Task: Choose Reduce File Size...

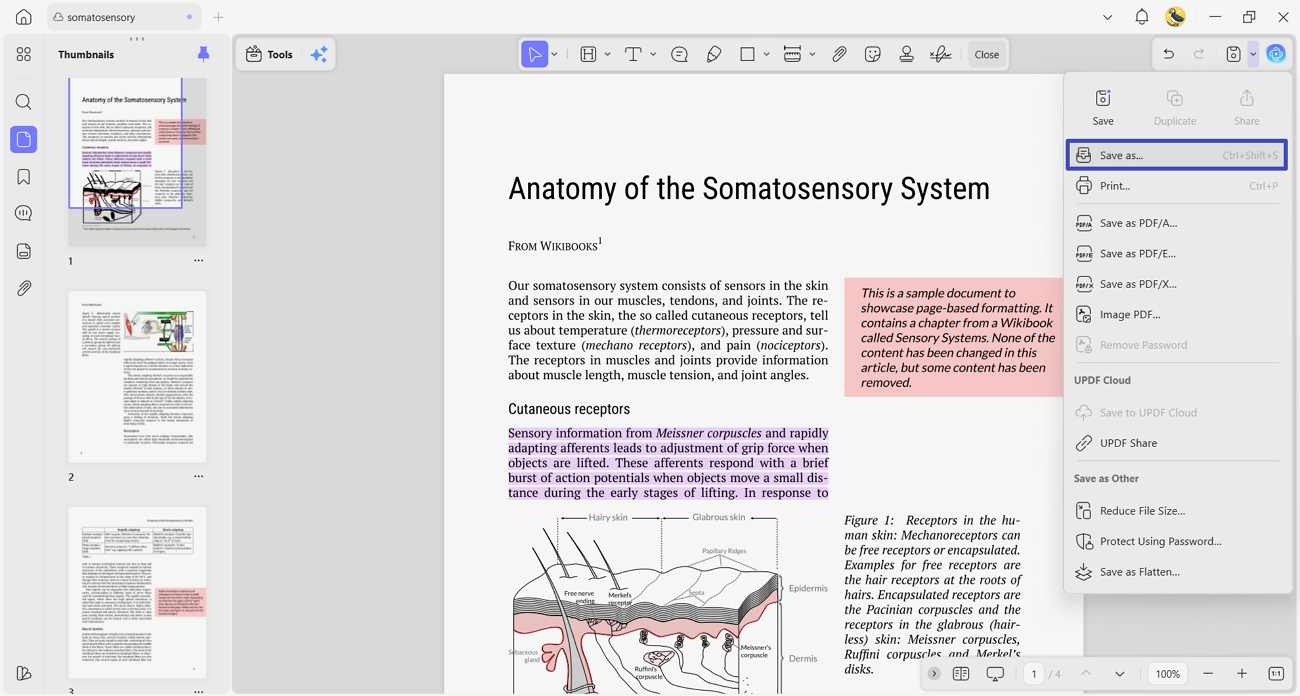Action: (x=1176, y=511)
